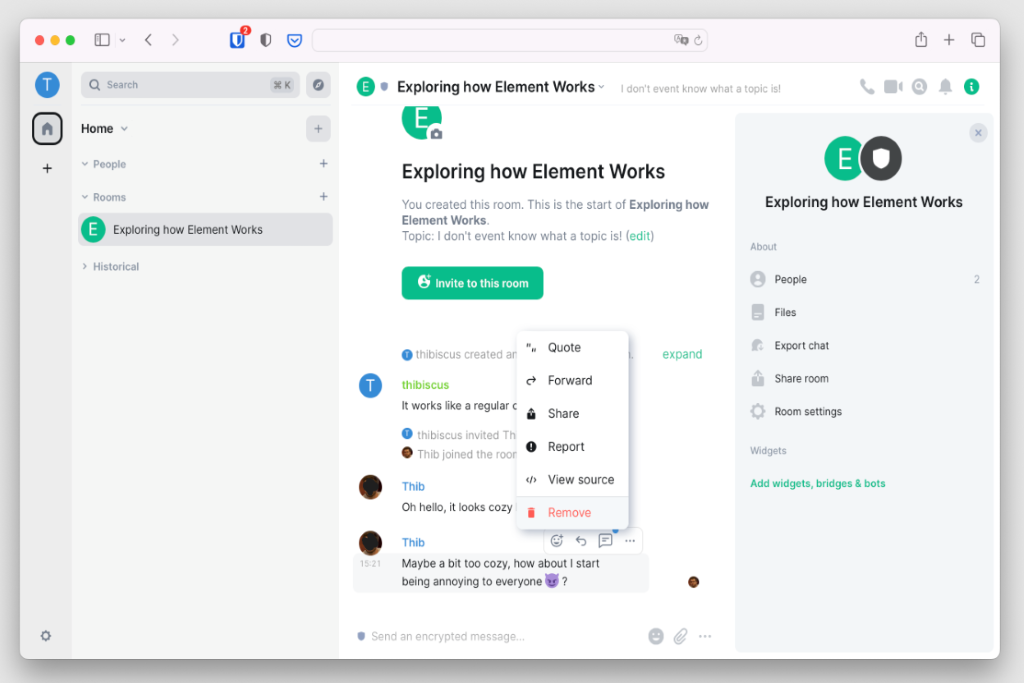1024x683 pixels.
Task: Toggle room info panel green icon
Action: point(972,87)
